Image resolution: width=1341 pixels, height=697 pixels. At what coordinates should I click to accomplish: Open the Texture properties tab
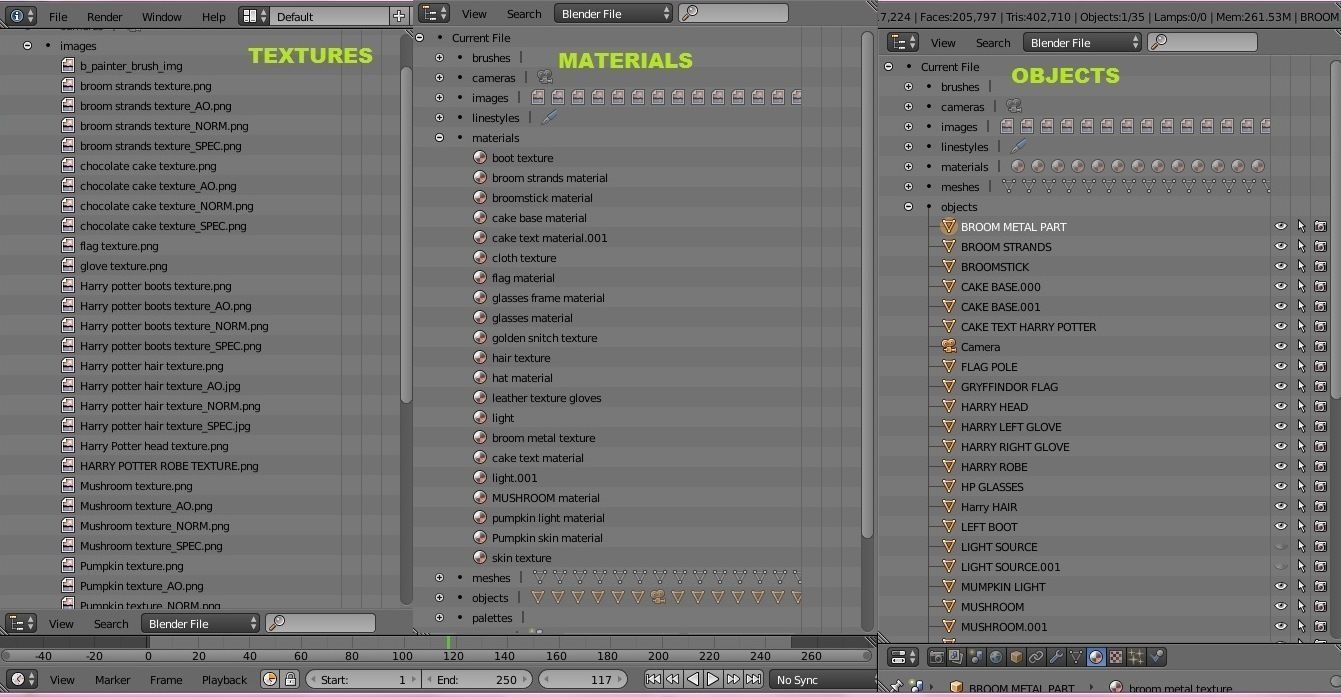pos(1116,657)
